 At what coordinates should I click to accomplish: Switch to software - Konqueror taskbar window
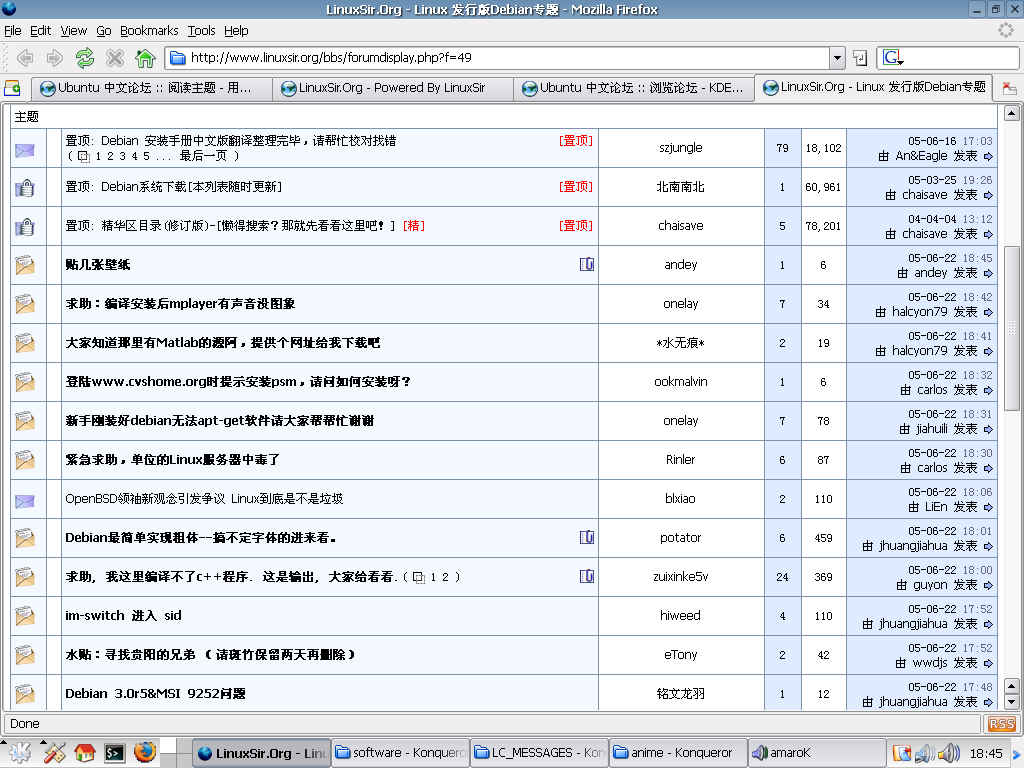point(400,753)
